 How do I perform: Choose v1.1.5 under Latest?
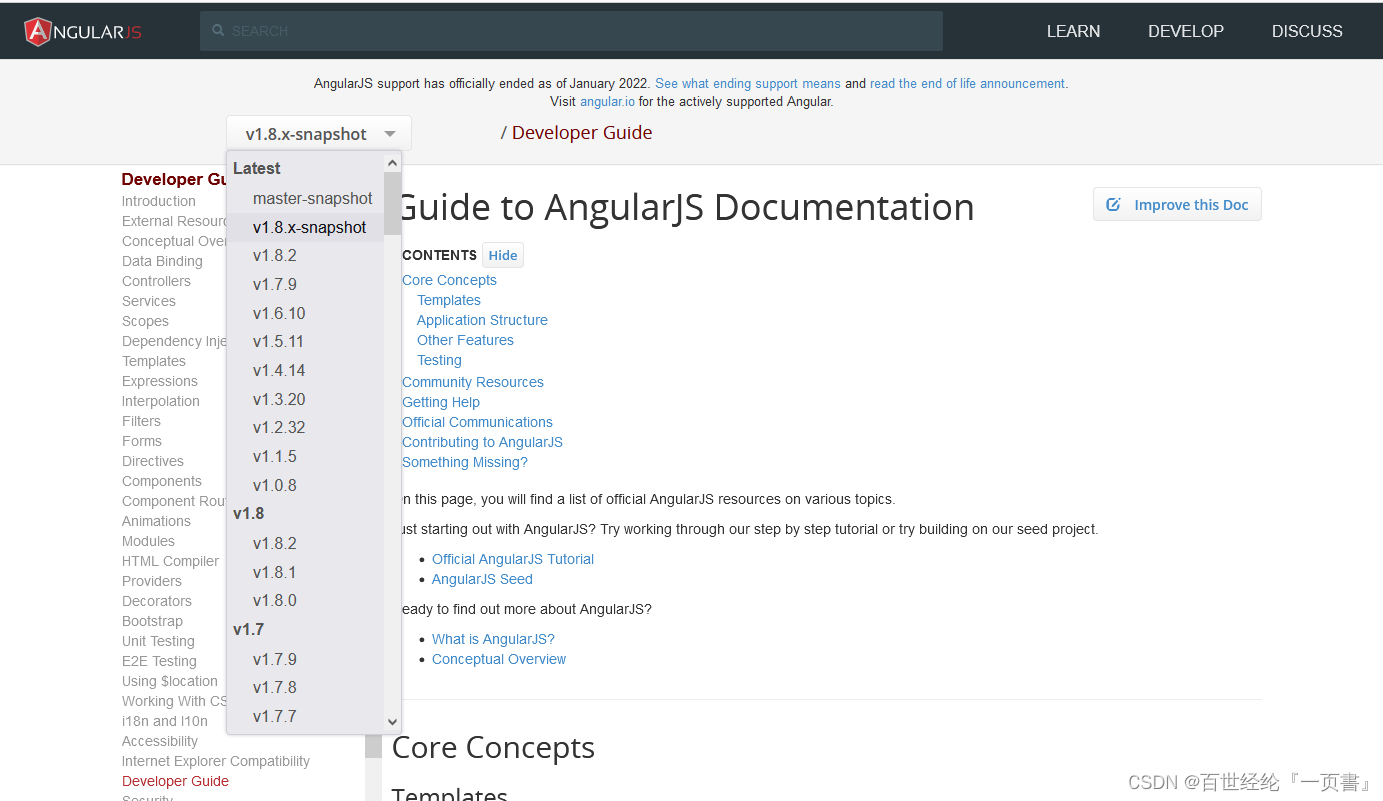point(275,456)
